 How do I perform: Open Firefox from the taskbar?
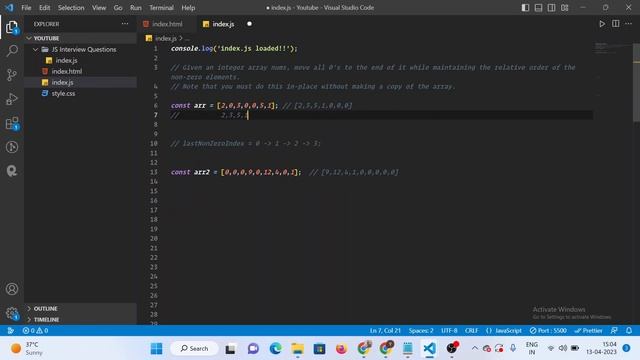[x=341, y=349]
